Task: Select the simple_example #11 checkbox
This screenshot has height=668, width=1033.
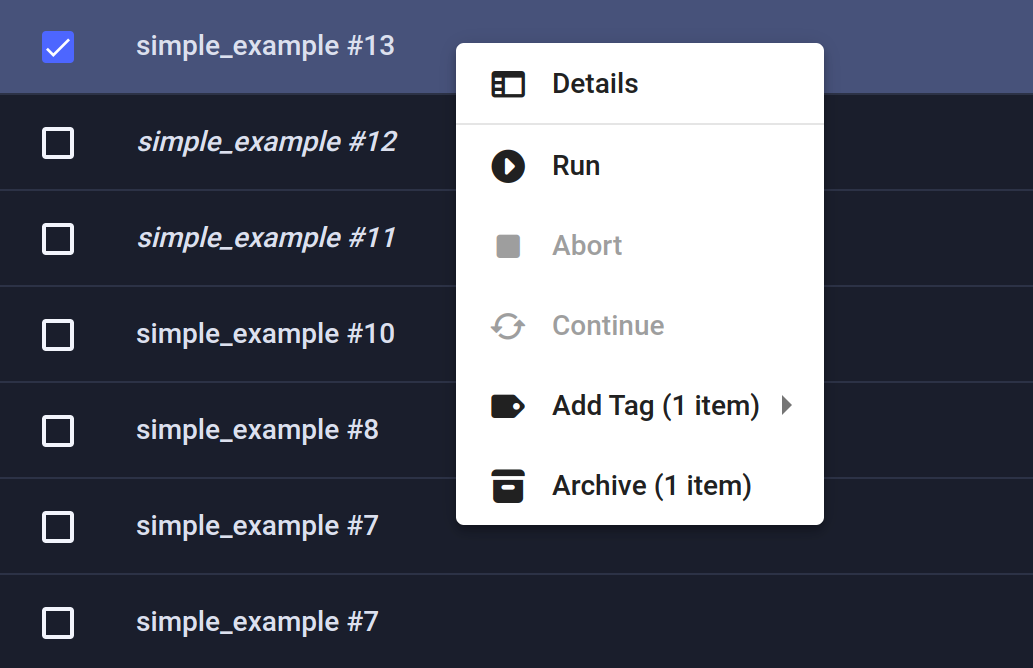Action: (x=58, y=239)
